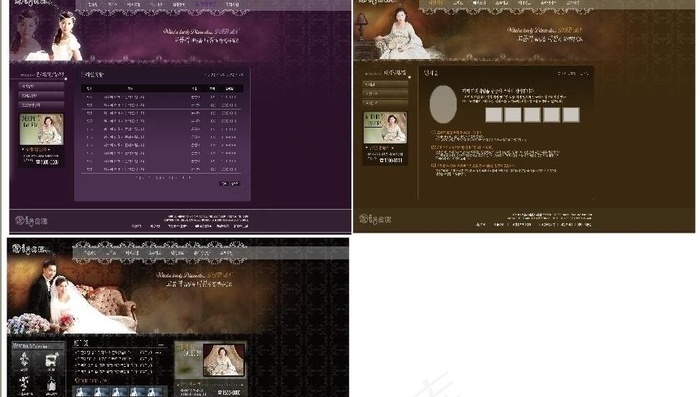700x397 pixels.
Task: Select first sidebar menu button in brown template
Action: click(x=385, y=84)
